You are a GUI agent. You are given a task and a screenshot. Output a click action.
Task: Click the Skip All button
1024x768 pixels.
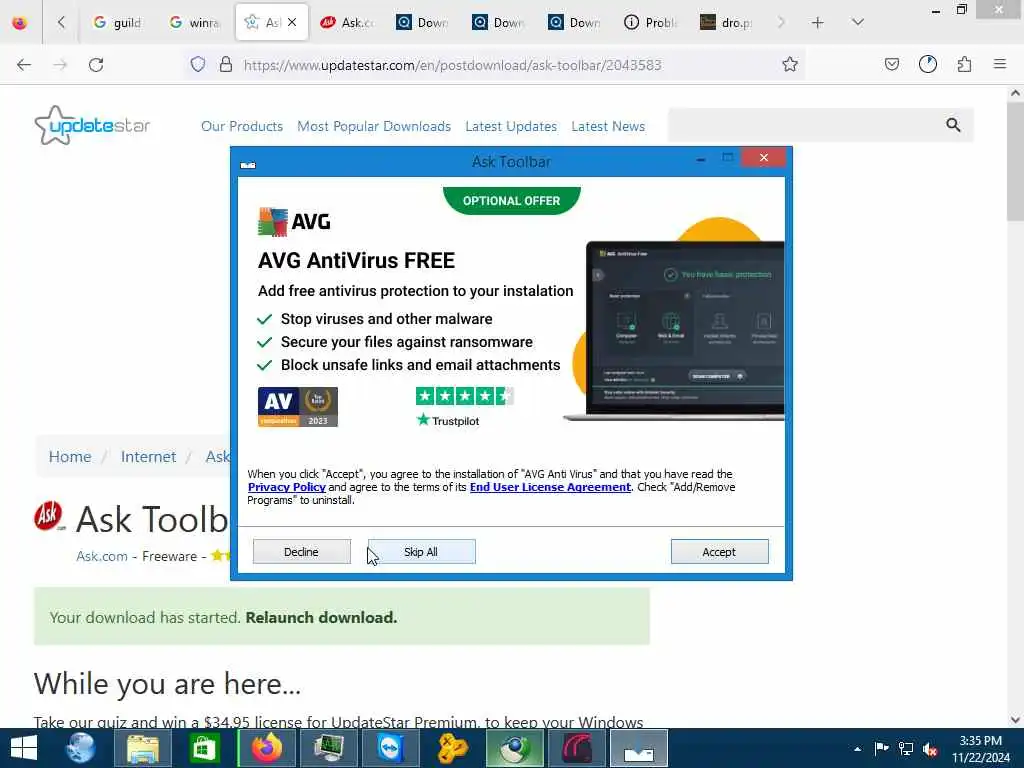[x=421, y=552]
